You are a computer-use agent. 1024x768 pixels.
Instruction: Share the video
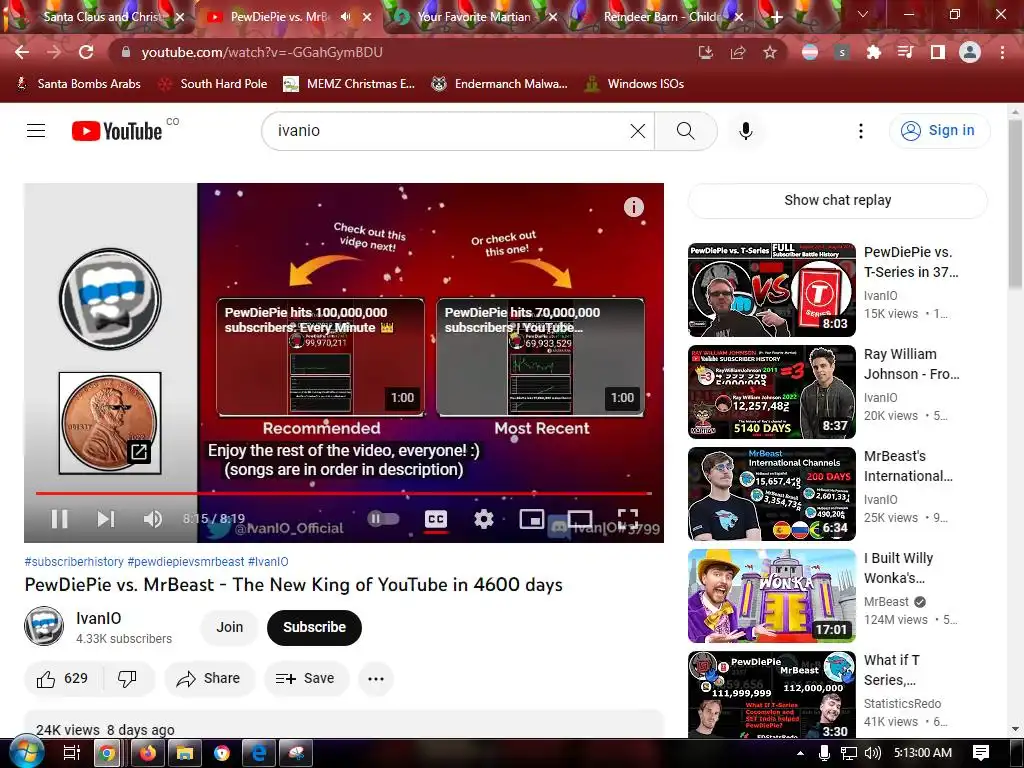208,679
